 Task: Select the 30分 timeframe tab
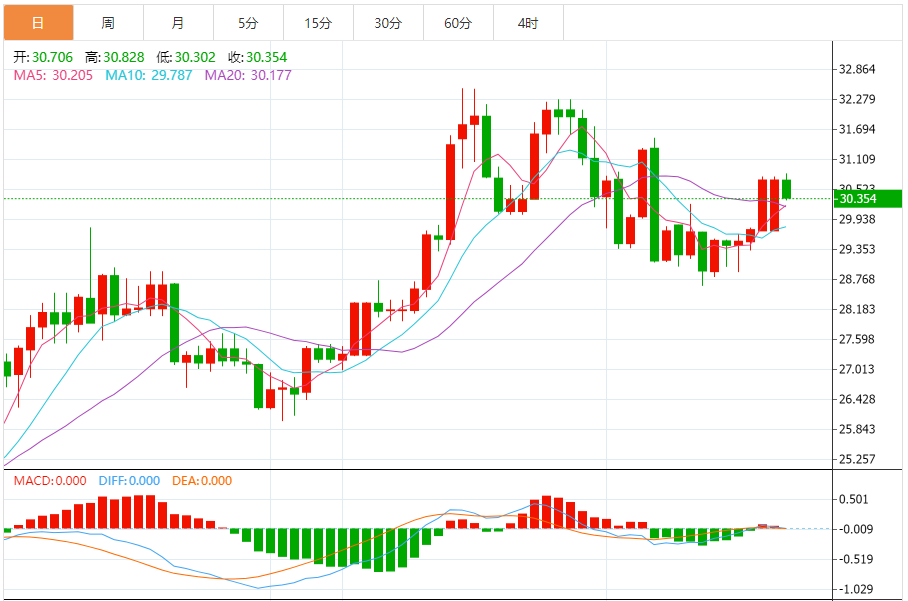coord(389,23)
